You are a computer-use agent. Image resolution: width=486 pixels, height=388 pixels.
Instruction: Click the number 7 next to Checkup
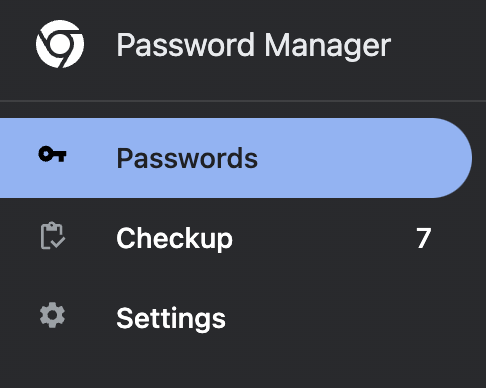[424, 238]
